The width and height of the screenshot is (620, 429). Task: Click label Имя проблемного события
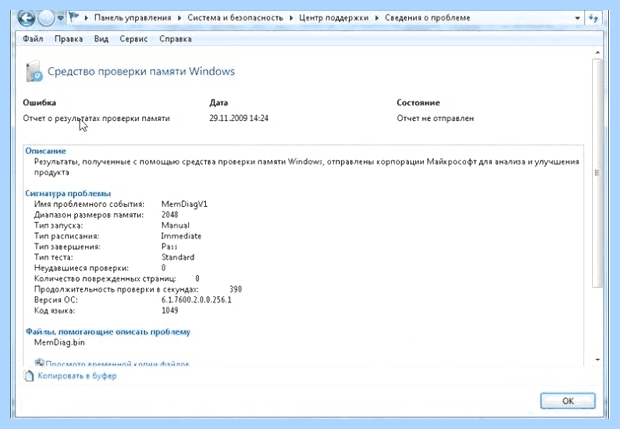[x=89, y=204]
